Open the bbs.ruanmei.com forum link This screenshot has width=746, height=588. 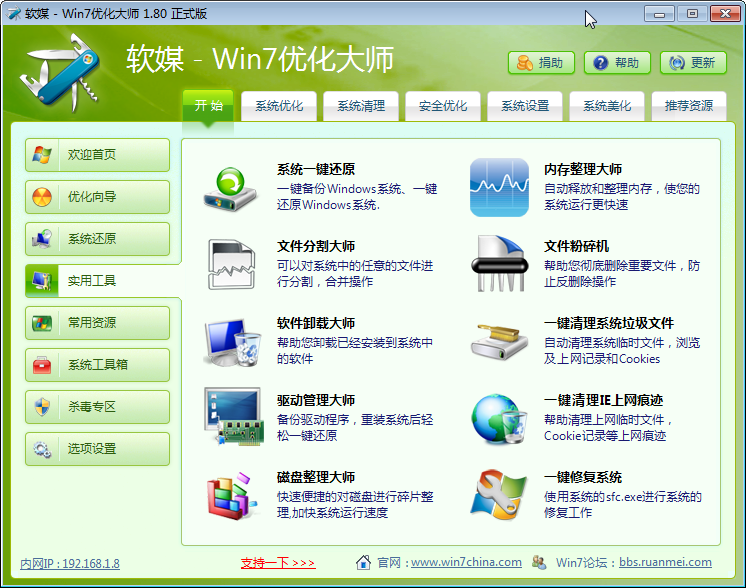[x=665, y=562]
